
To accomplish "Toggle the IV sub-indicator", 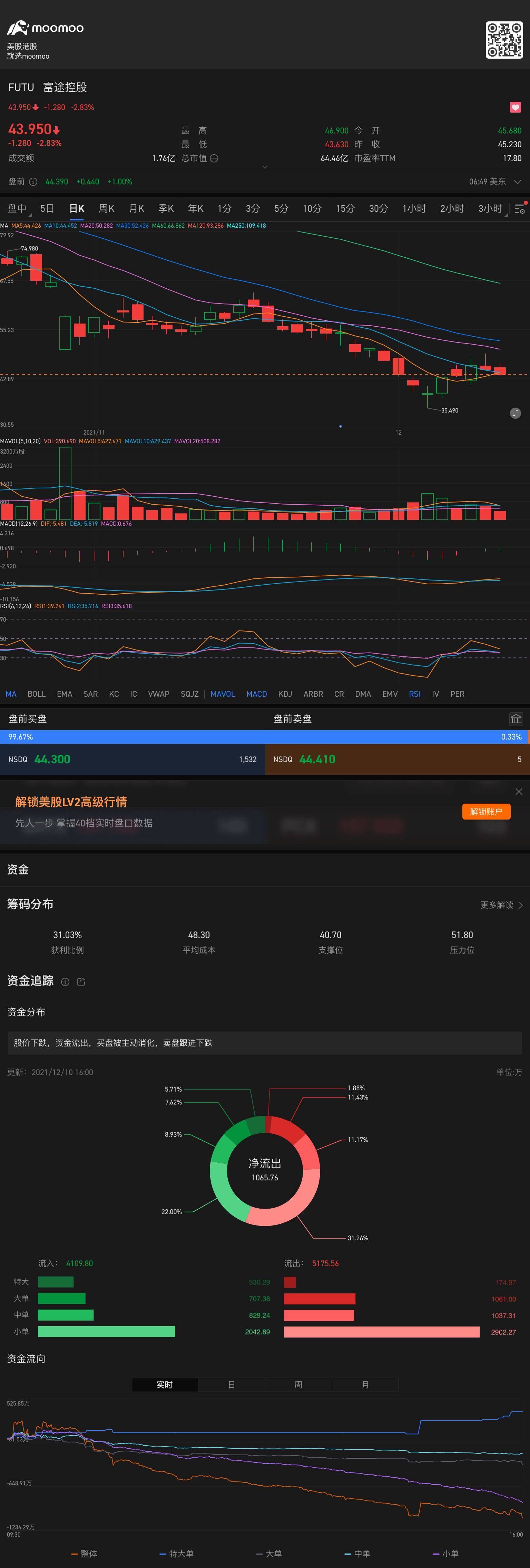I will [435, 694].
